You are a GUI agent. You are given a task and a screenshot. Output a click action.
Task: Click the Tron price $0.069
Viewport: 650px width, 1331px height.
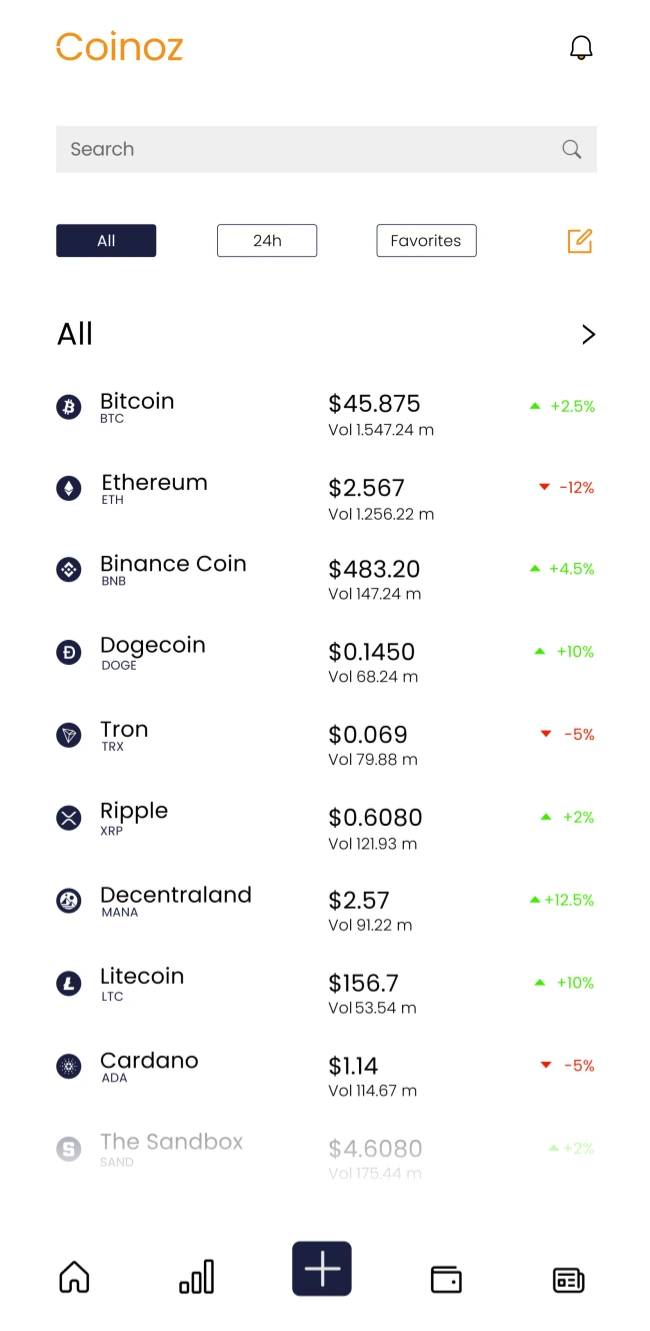click(x=368, y=735)
